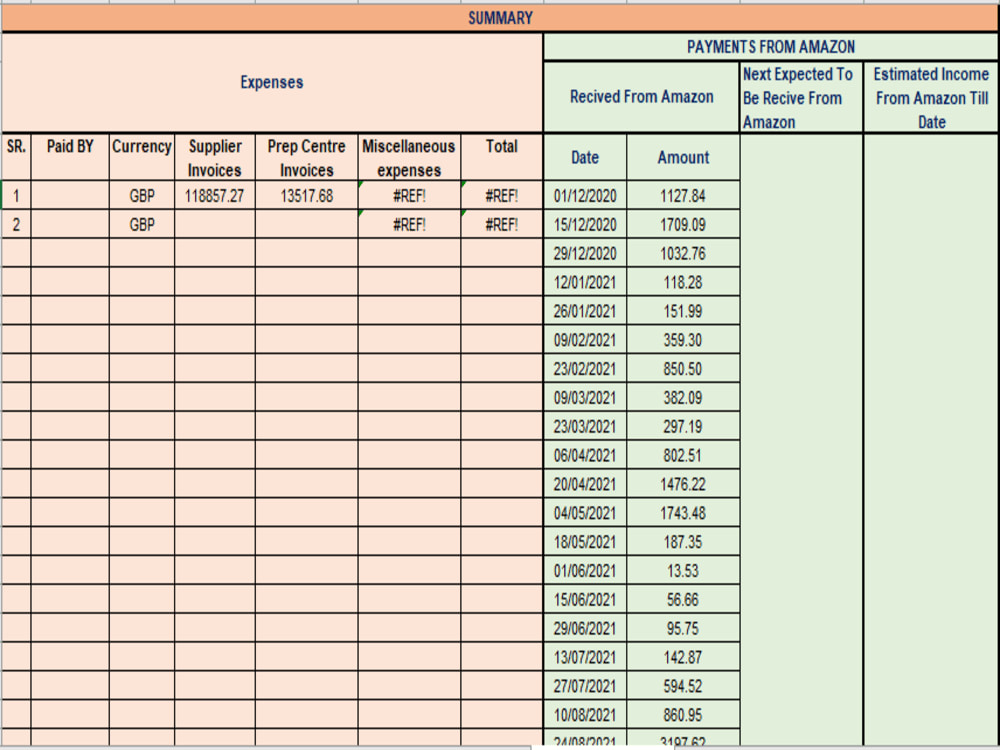Select the date 15/12/2020
This screenshot has height=750, width=1000.
pyautogui.click(x=585, y=224)
